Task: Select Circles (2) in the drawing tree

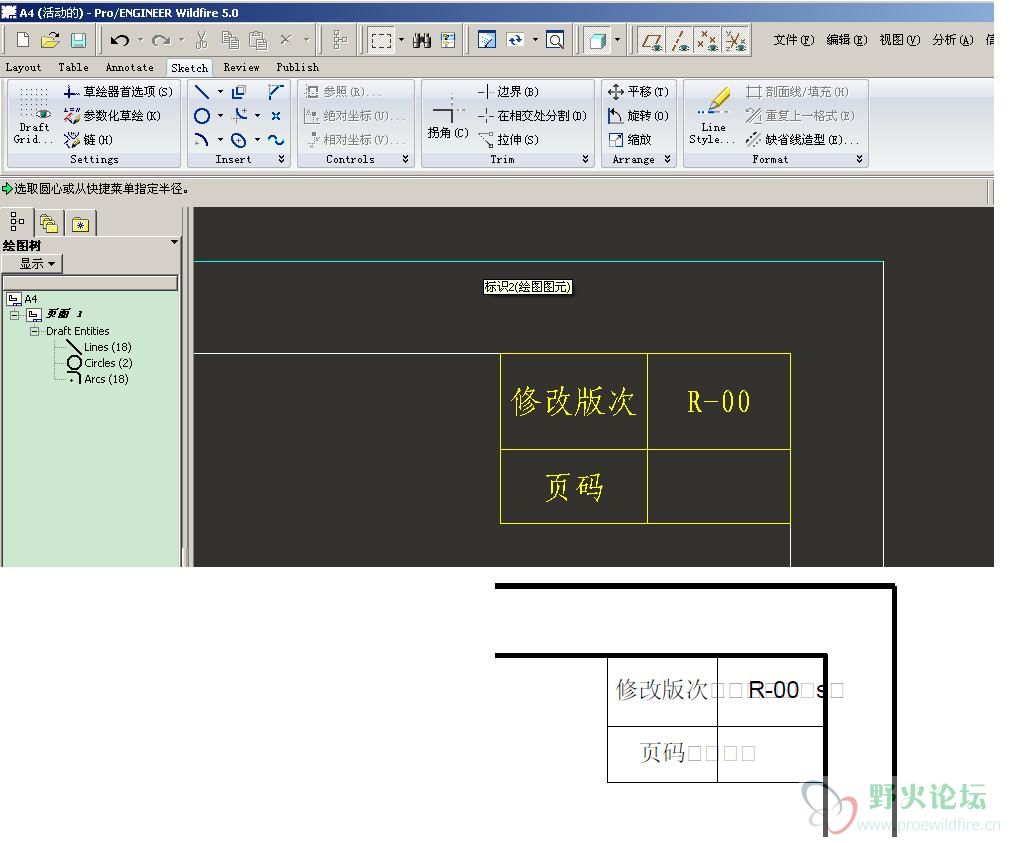Action: tap(108, 363)
